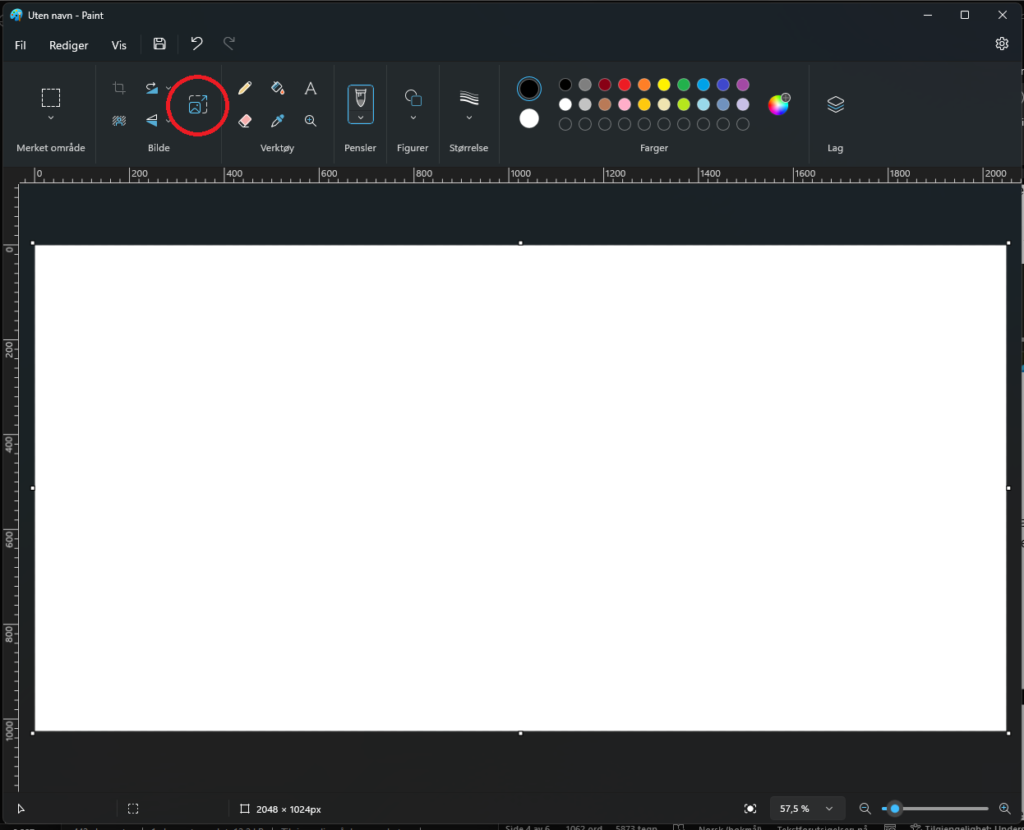The width and height of the screenshot is (1024, 830).
Task: Select the Magnifier tool
Action: point(310,121)
